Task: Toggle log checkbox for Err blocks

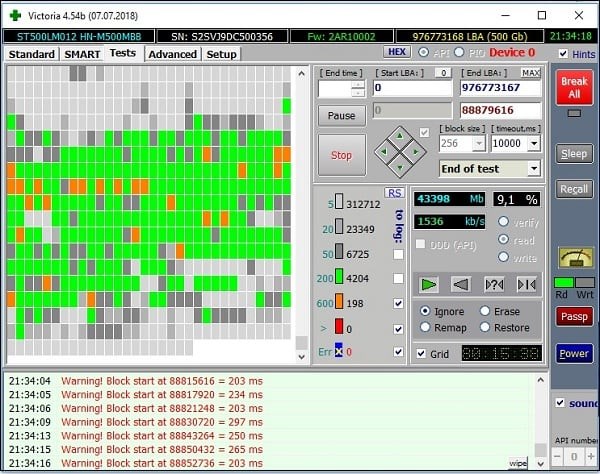Action: click(398, 352)
